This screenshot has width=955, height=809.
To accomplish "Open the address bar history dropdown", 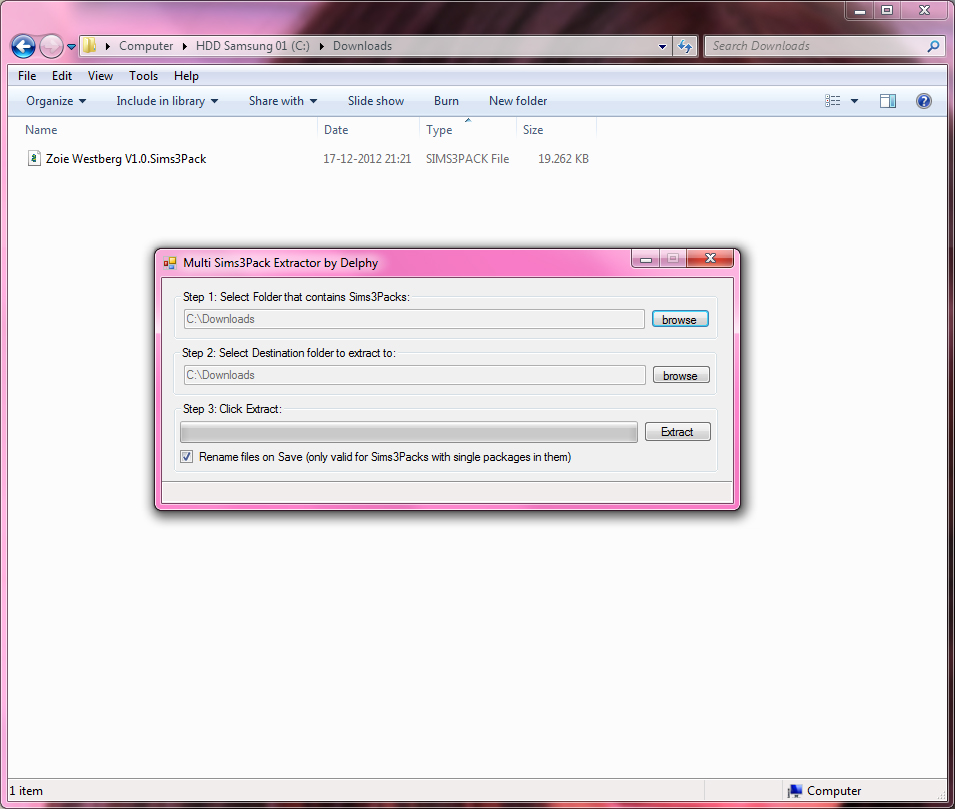I will 662,46.
